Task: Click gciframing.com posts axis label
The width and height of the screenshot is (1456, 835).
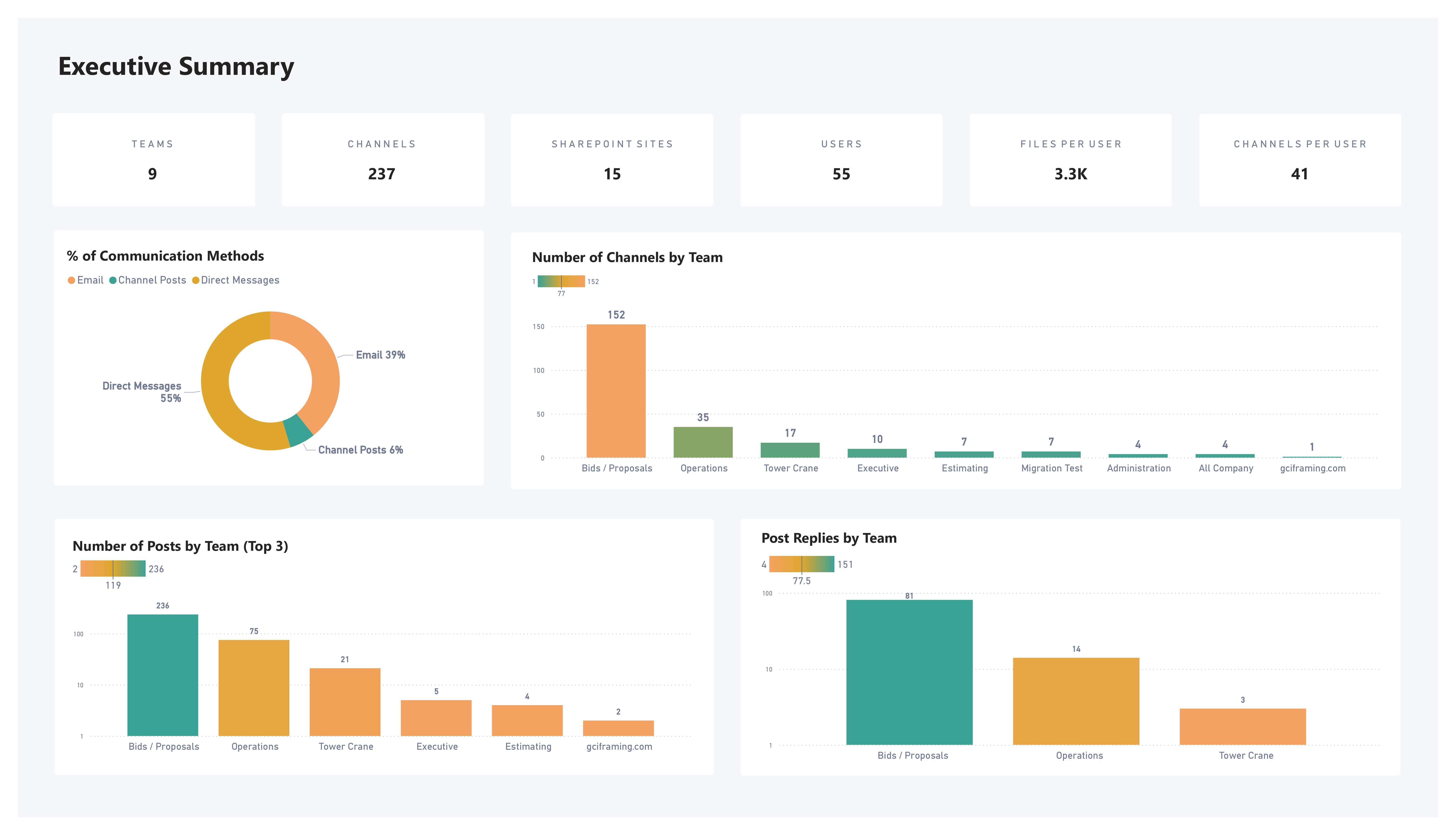Action: coord(619,747)
